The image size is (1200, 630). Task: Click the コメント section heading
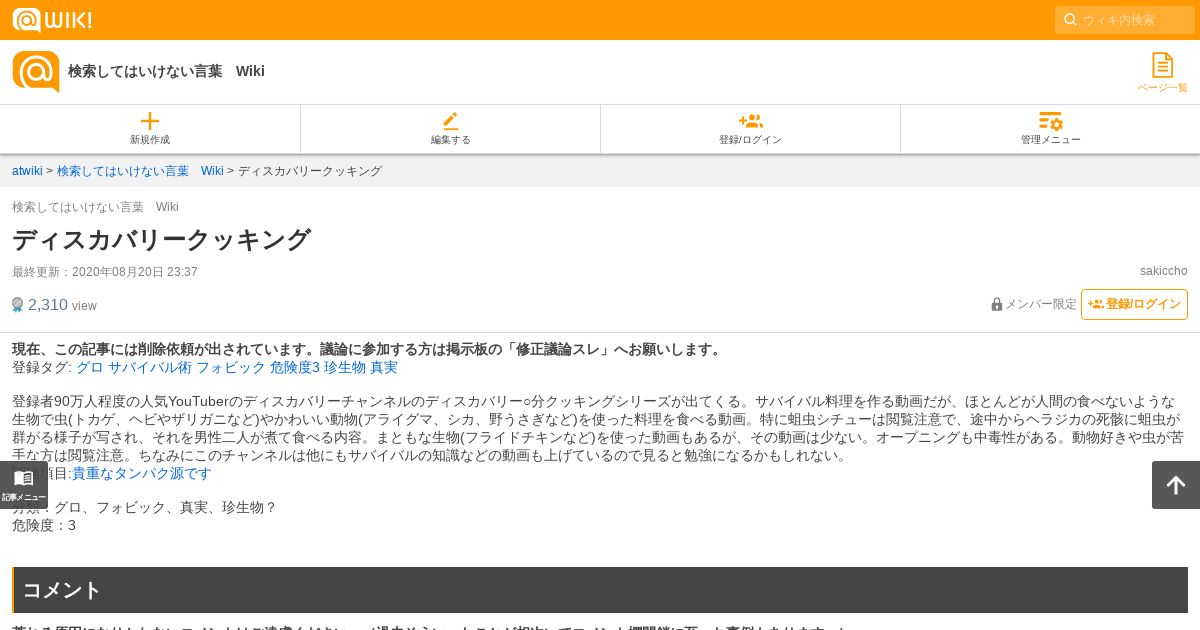(600, 590)
